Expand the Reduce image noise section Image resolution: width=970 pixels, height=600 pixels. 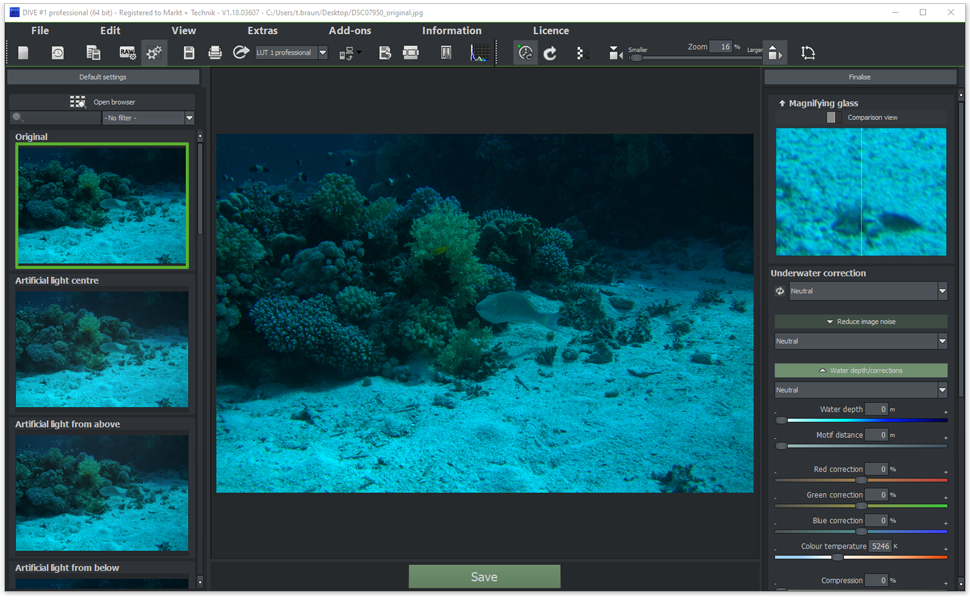[x=860, y=322]
